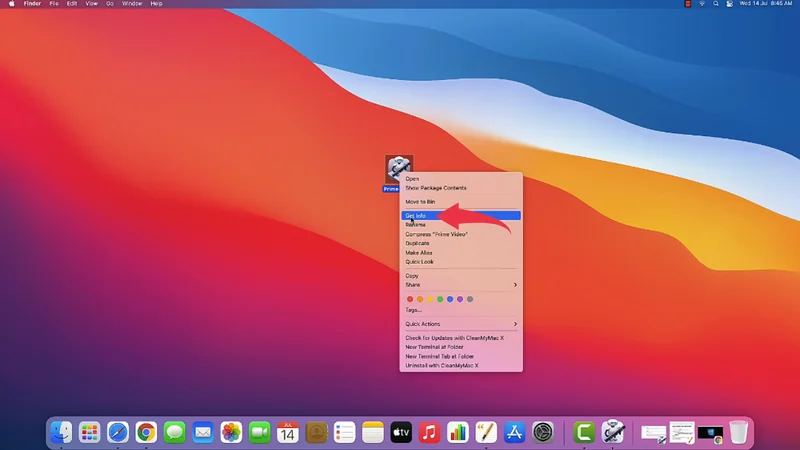The width and height of the screenshot is (800, 450).
Task: Open the Apple TV app
Action: (x=401, y=432)
